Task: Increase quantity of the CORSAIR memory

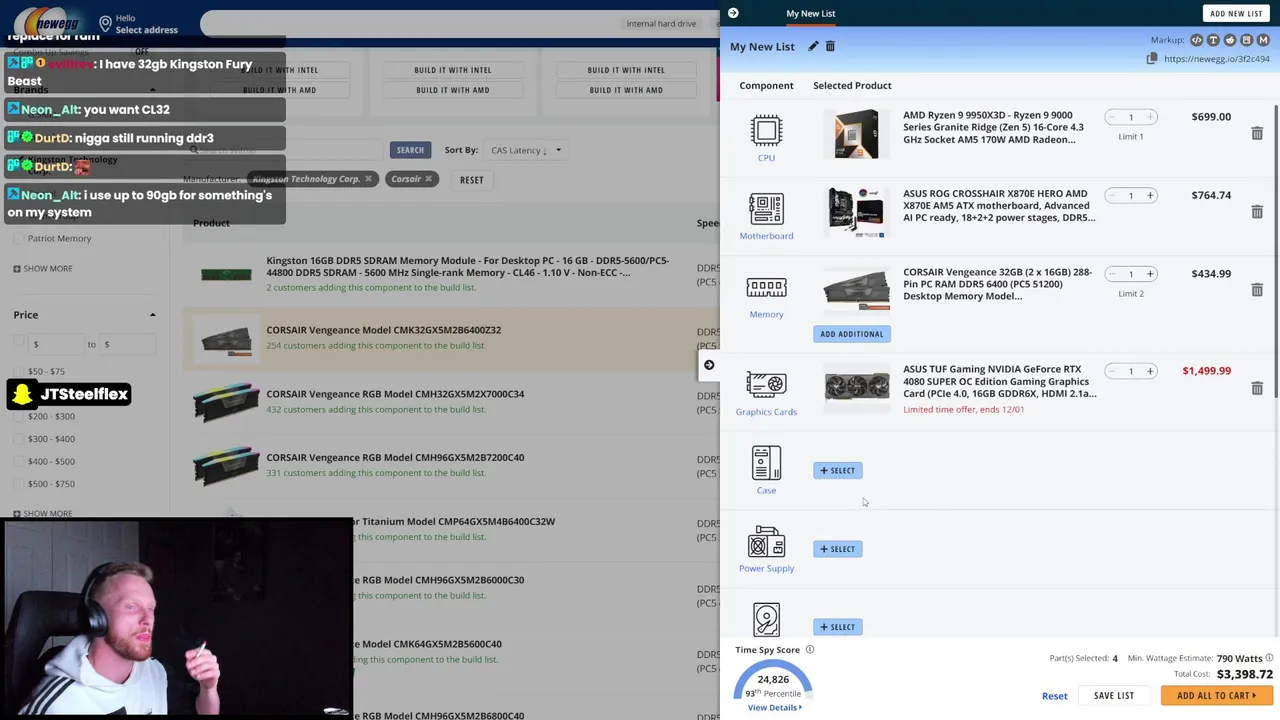Action: point(1150,273)
